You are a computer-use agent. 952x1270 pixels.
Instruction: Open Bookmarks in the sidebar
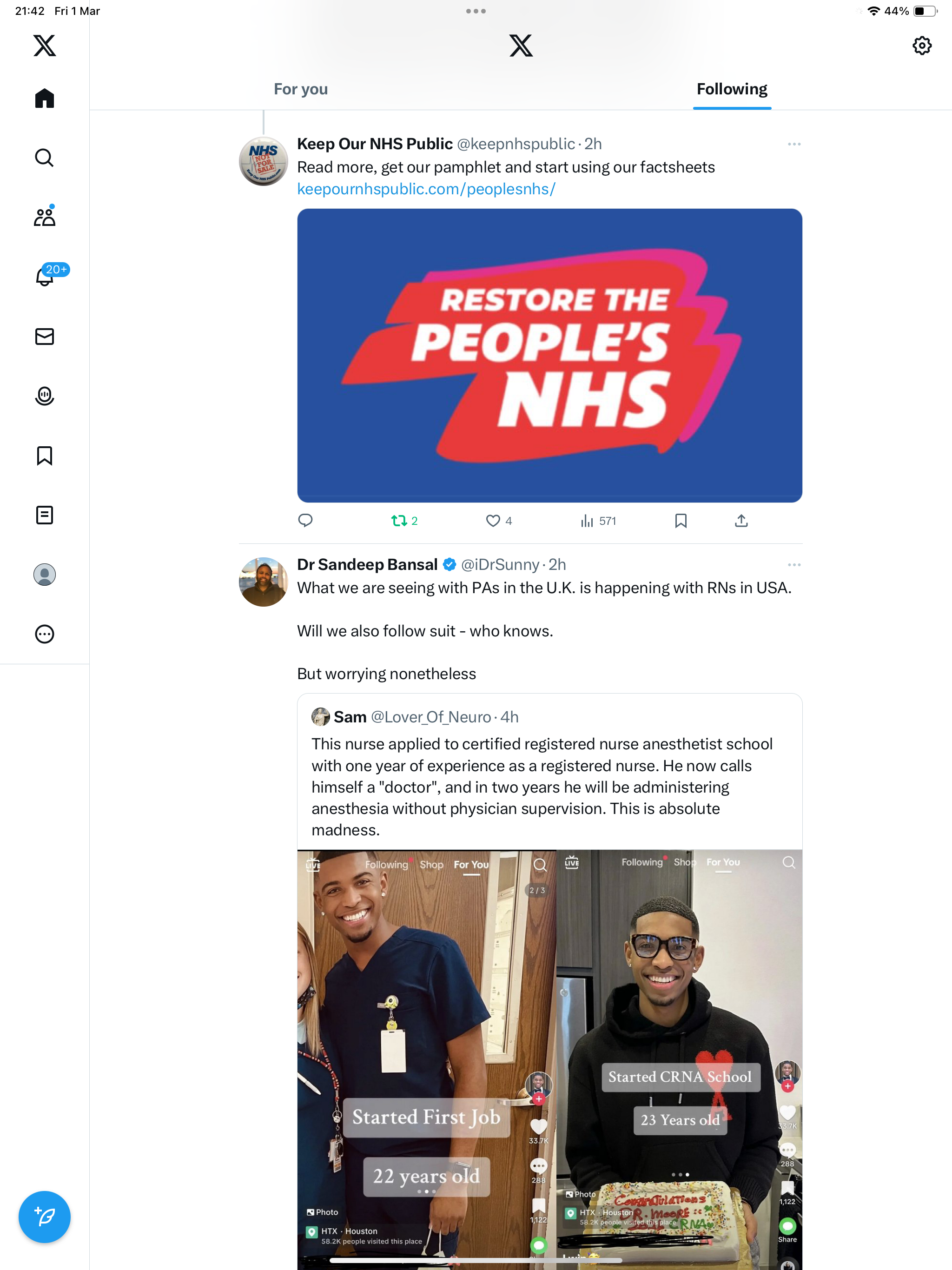pos(44,455)
